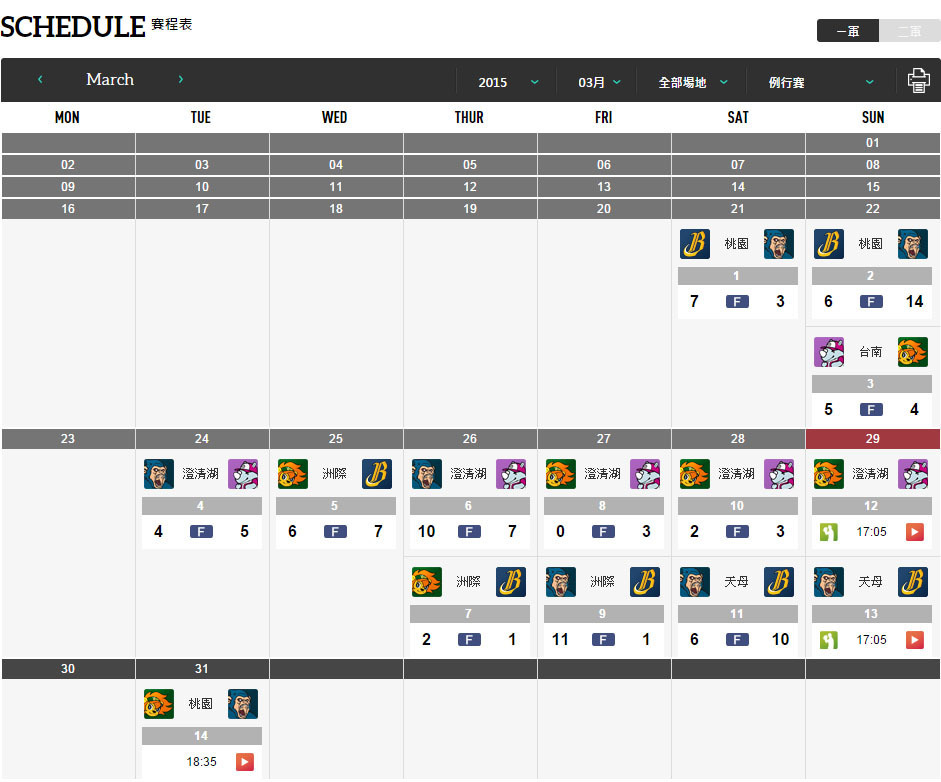Click Brothers logo in game 5
The image size is (941, 782).
tap(377, 474)
